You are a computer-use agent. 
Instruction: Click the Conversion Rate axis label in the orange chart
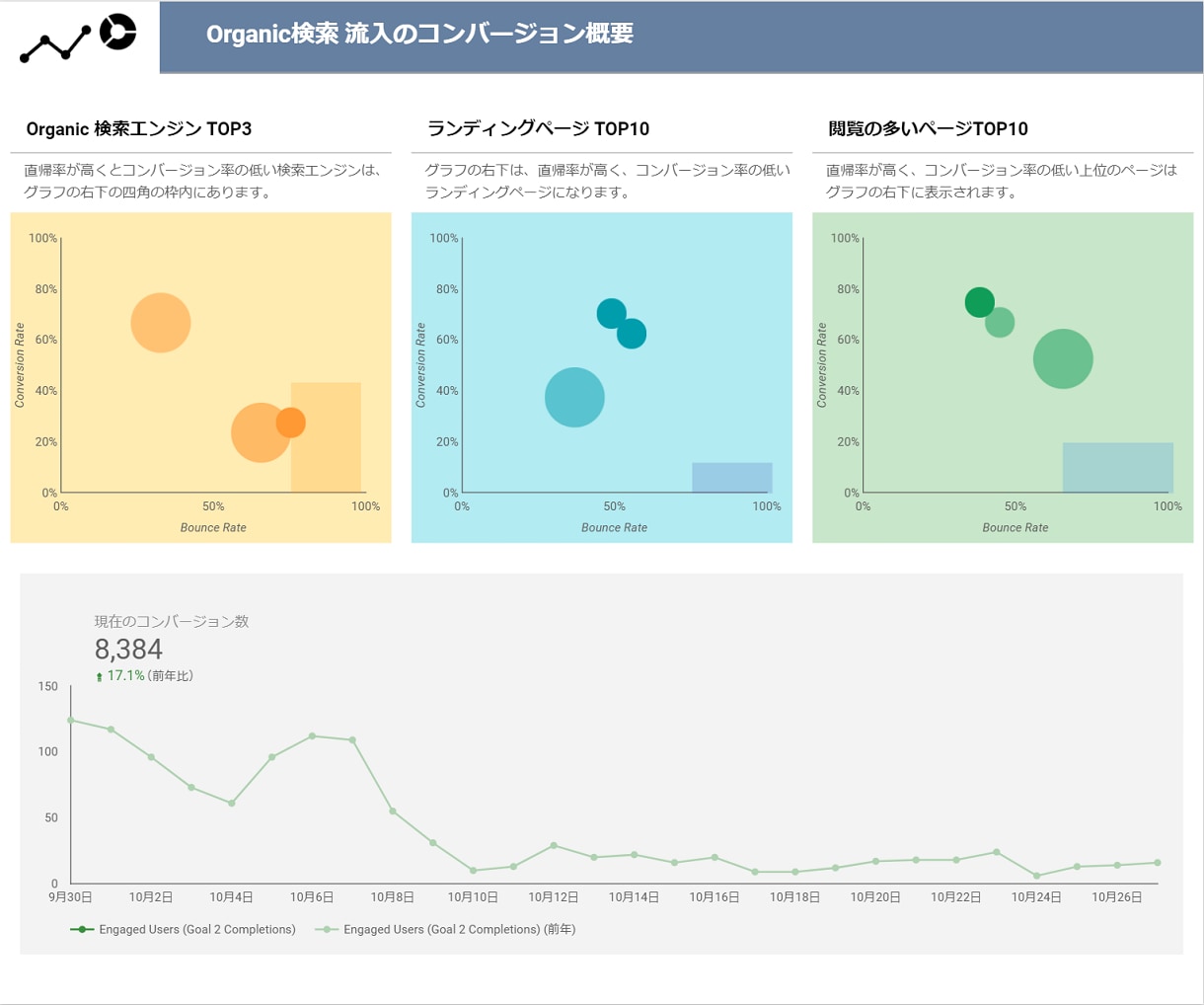20,365
